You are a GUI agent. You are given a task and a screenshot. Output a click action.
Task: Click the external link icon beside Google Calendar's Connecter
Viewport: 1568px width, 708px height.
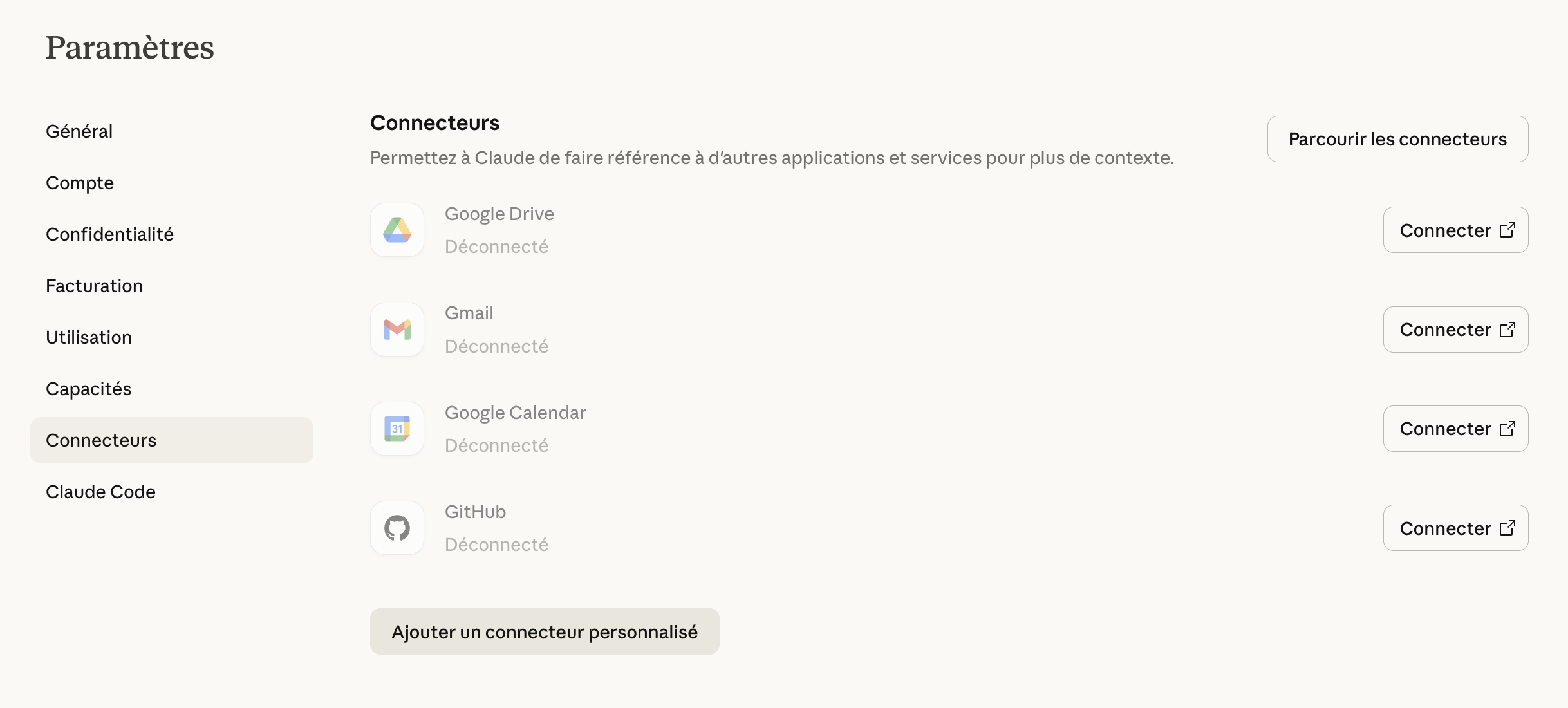coord(1507,428)
